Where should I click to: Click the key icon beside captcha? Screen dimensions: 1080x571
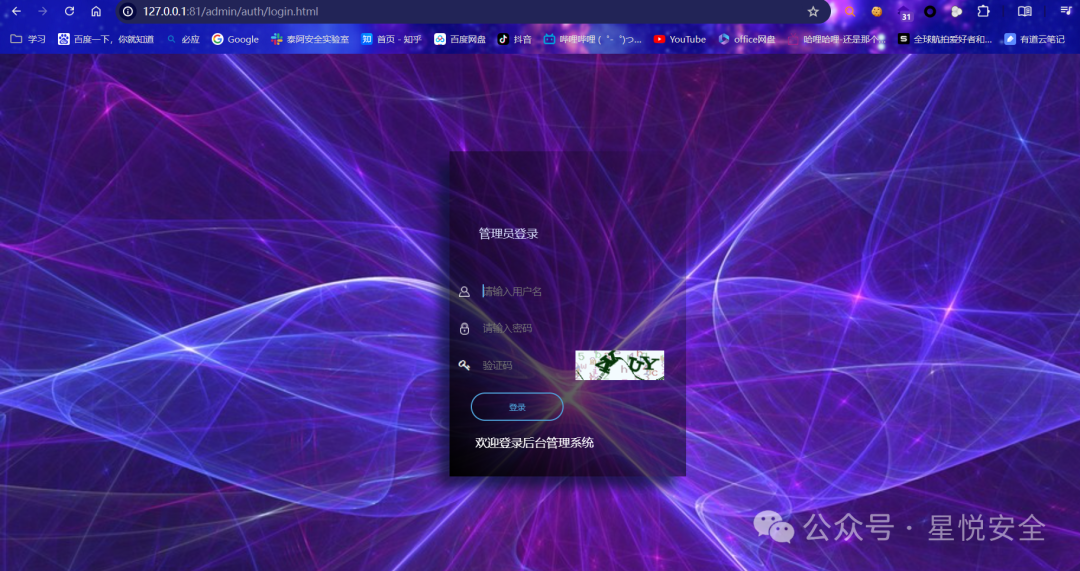point(464,365)
